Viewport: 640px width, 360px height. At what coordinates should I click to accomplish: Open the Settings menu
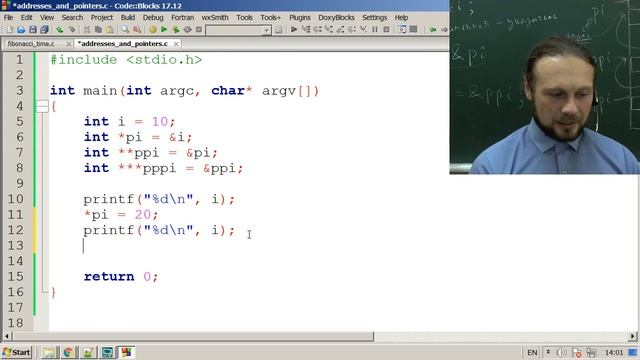(374, 18)
